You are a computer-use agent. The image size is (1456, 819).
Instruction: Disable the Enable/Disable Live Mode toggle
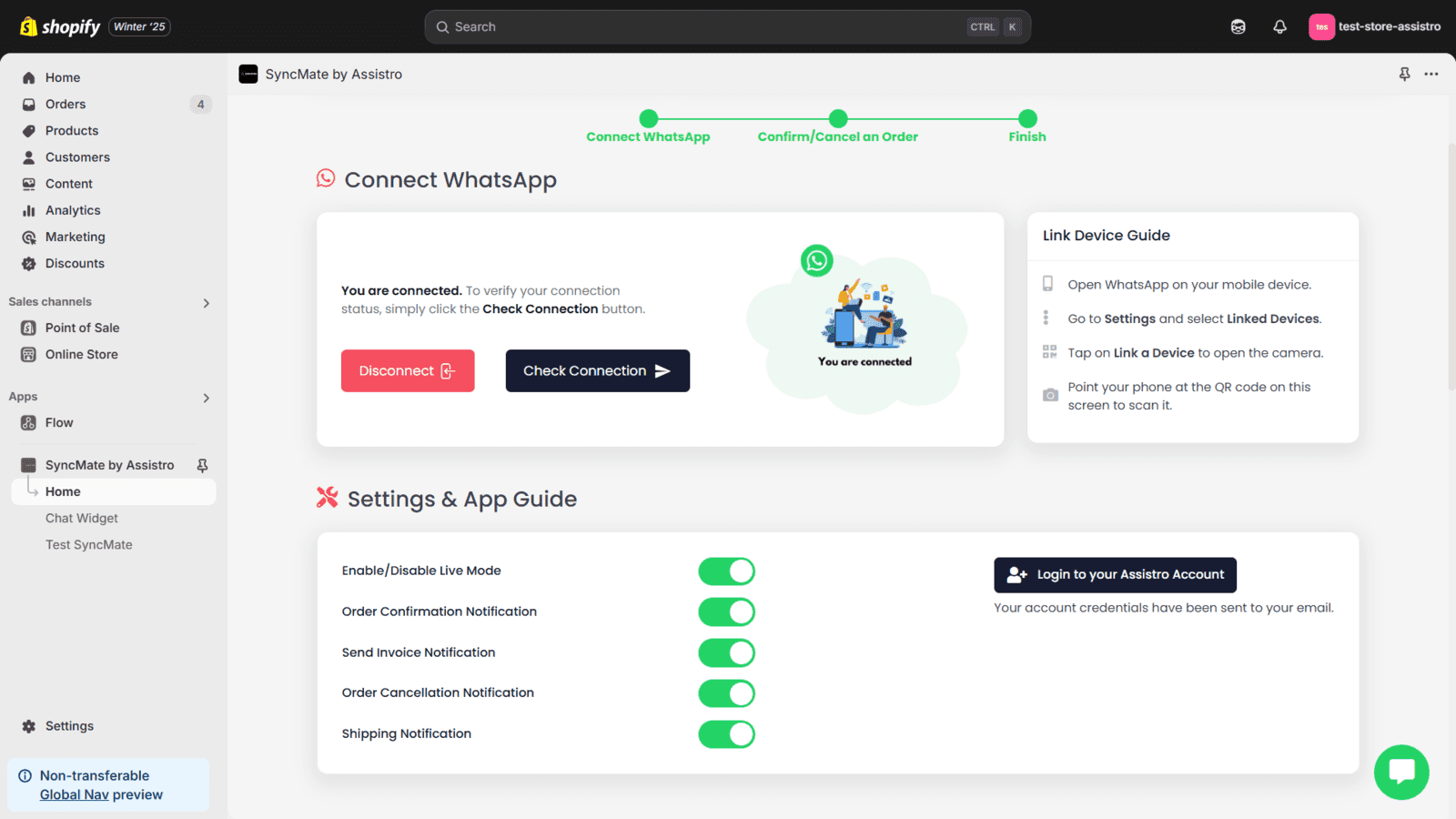pyautogui.click(x=726, y=571)
